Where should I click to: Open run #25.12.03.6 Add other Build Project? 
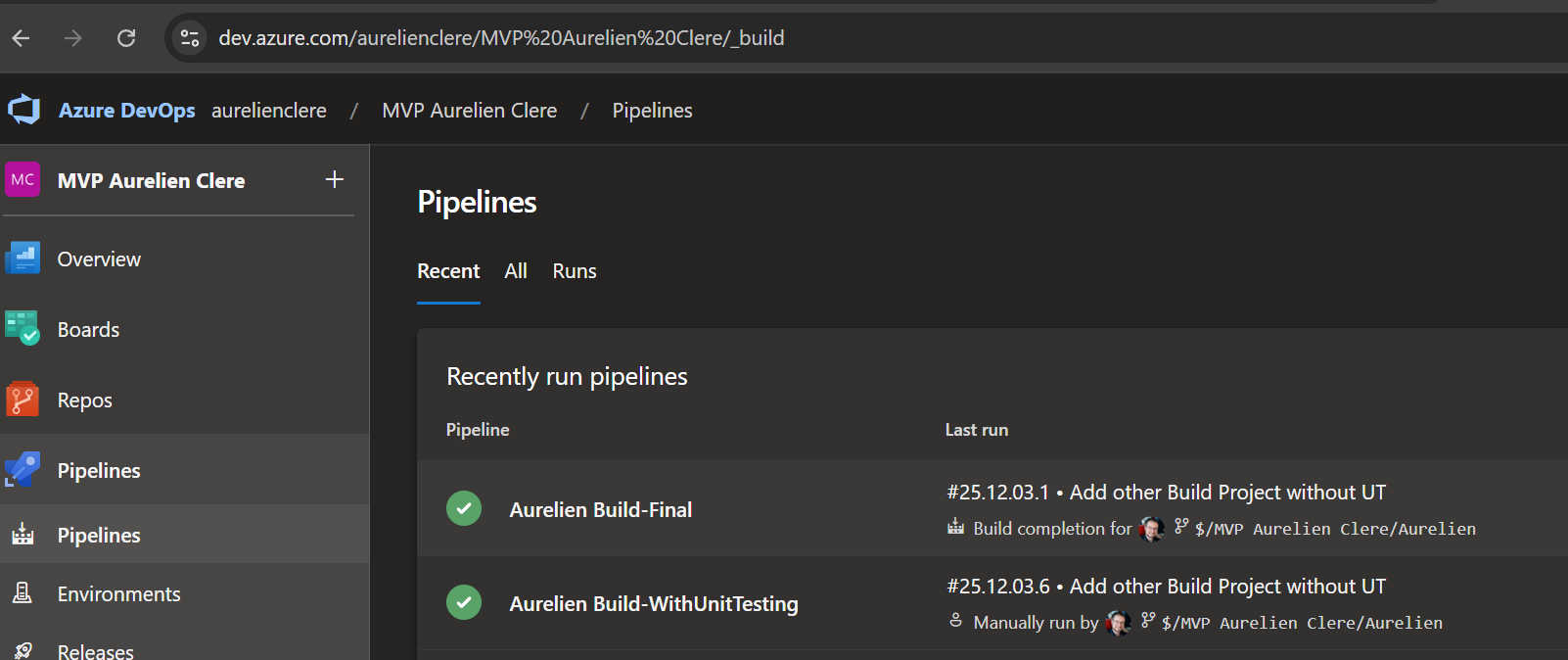pyautogui.click(x=1167, y=586)
